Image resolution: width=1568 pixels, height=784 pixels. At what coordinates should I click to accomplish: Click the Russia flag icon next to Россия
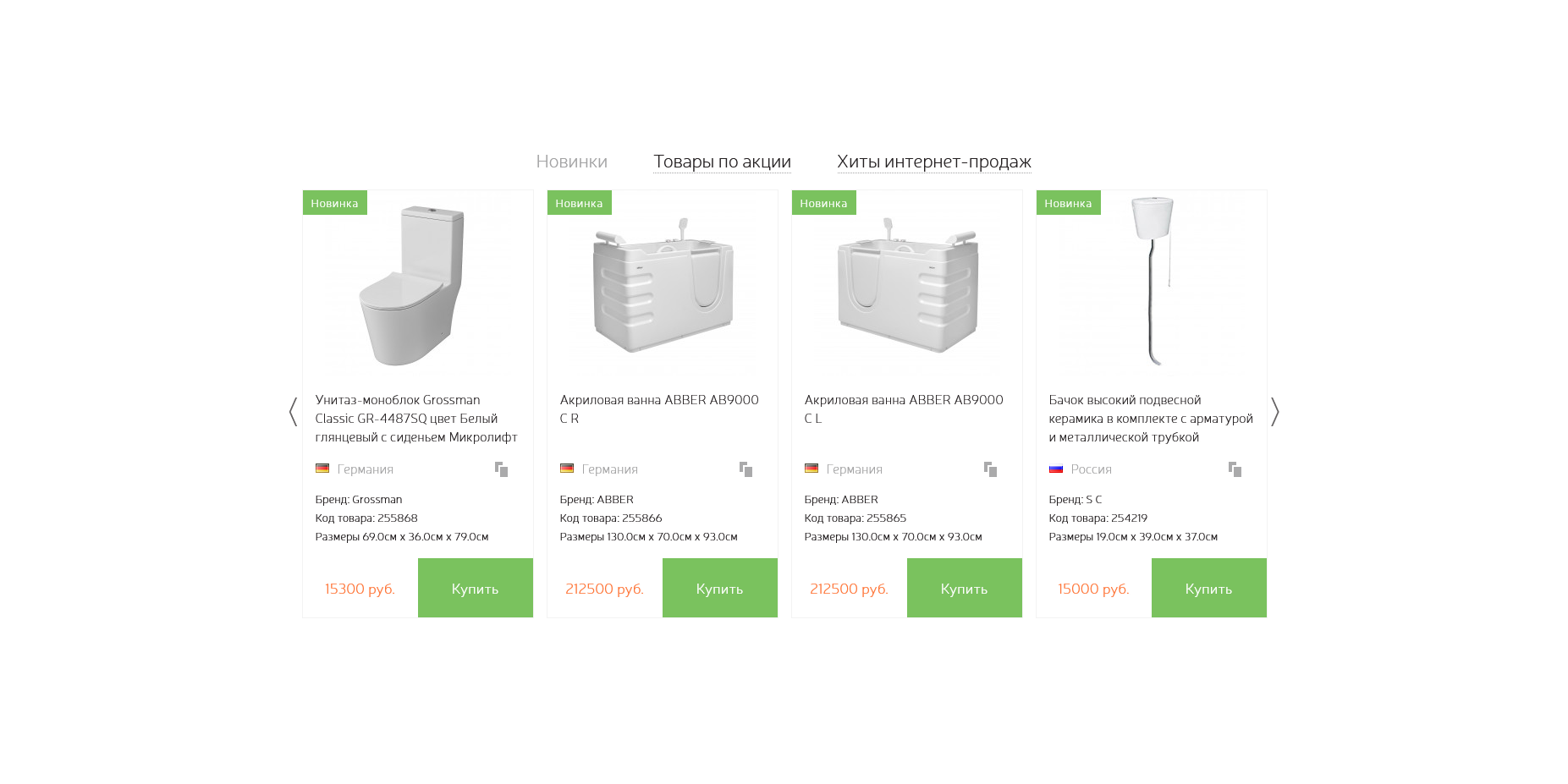coord(1055,469)
